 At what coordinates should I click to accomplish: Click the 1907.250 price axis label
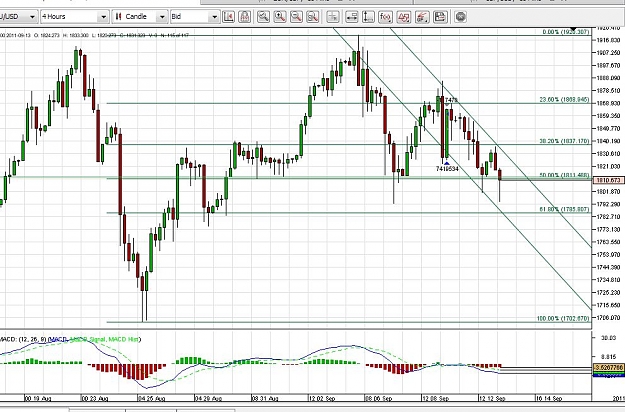pyautogui.click(x=609, y=53)
